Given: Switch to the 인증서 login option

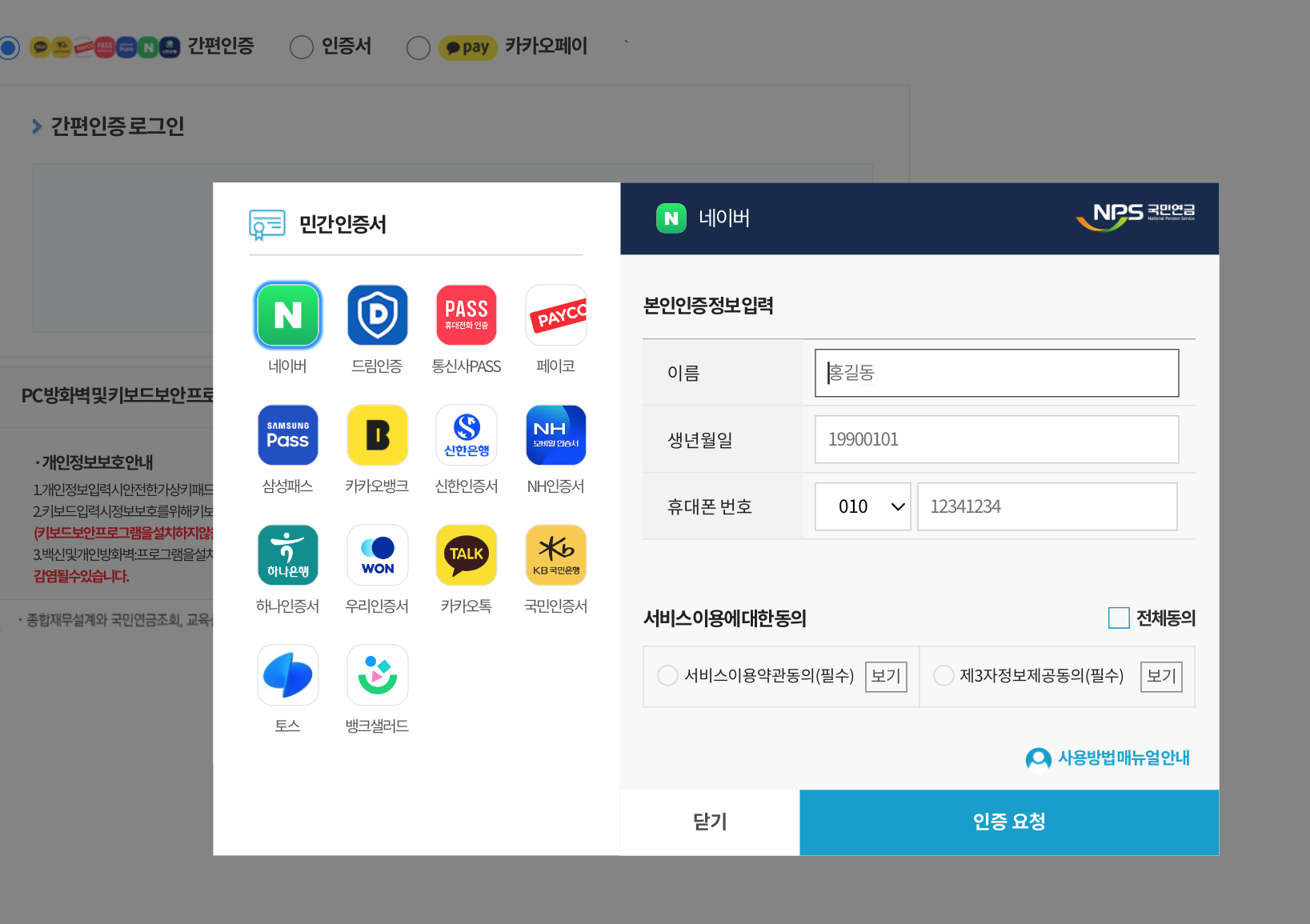Looking at the screenshot, I should click(x=302, y=47).
